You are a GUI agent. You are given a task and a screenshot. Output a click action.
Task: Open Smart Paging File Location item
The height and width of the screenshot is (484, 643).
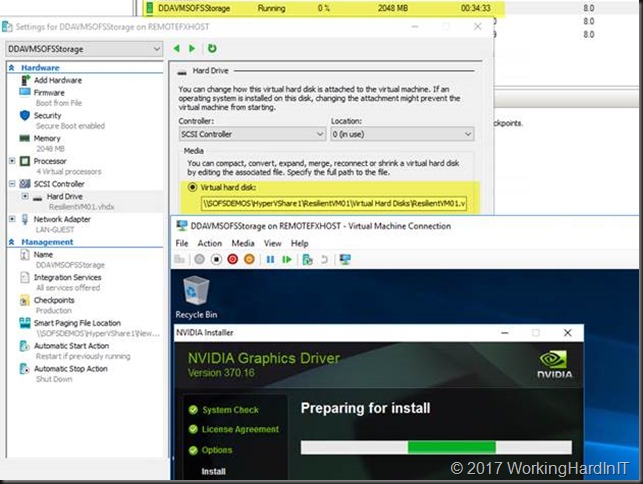click(77, 323)
